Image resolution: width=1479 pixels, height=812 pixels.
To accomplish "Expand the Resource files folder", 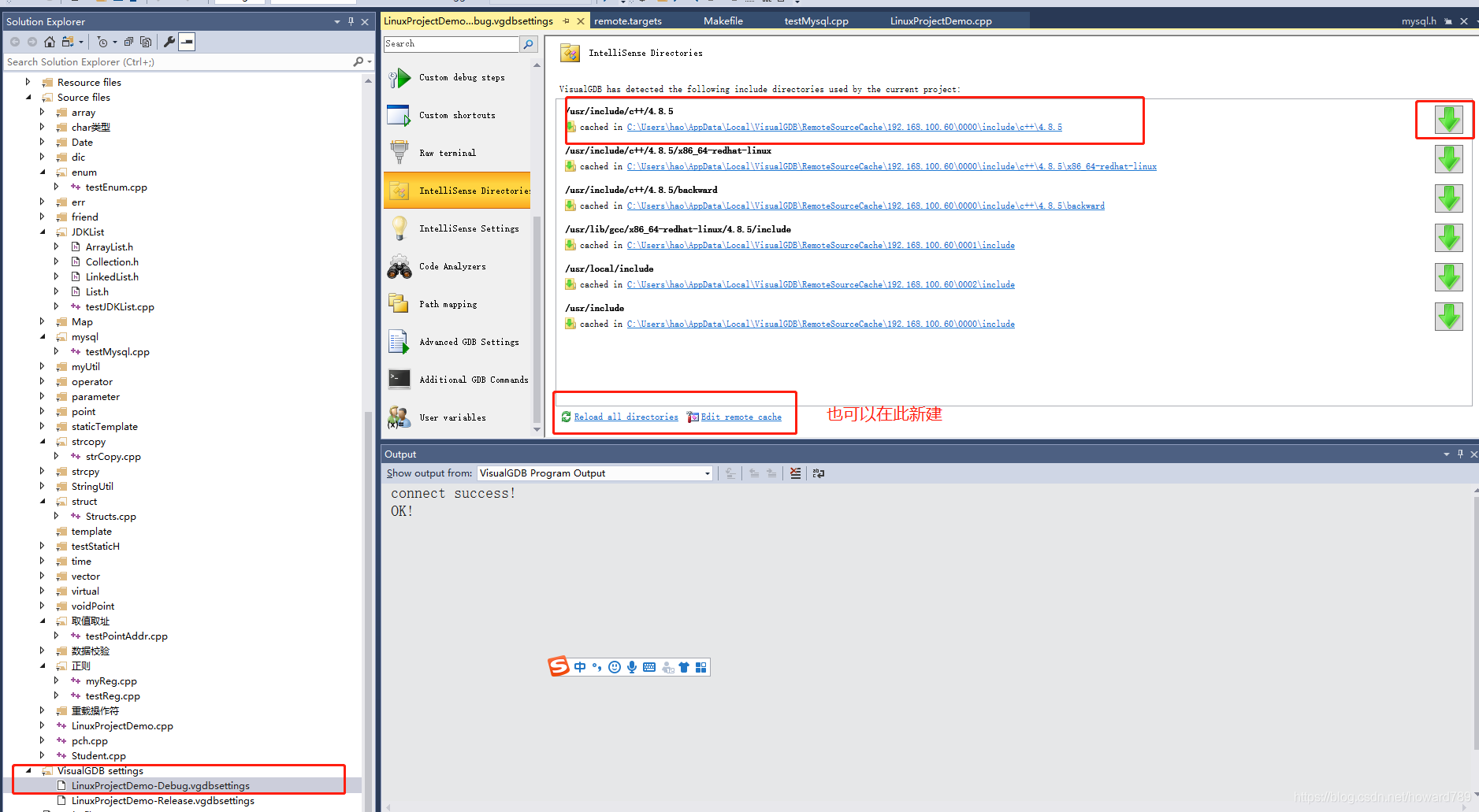I will [x=28, y=82].
